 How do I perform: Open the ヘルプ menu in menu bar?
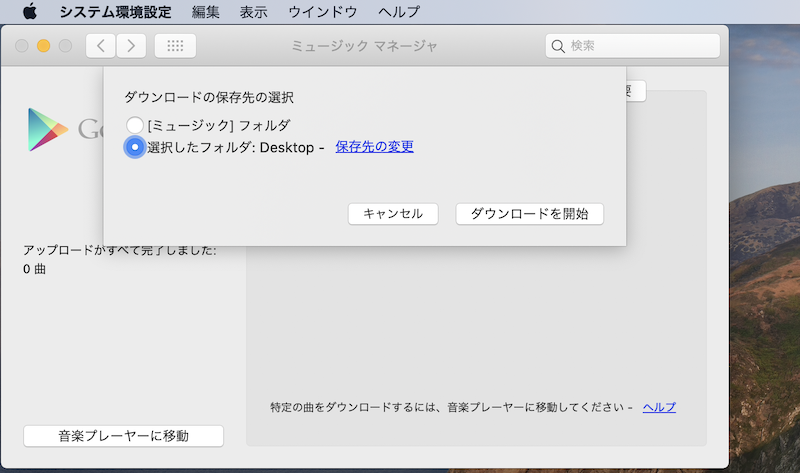[399, 13]
